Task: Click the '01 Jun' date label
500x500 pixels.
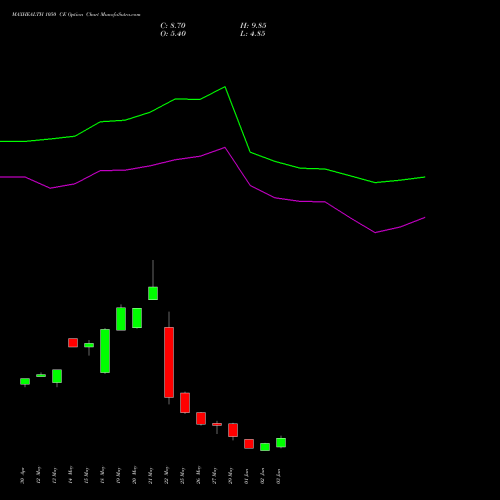Action: (x=246, y=476)
